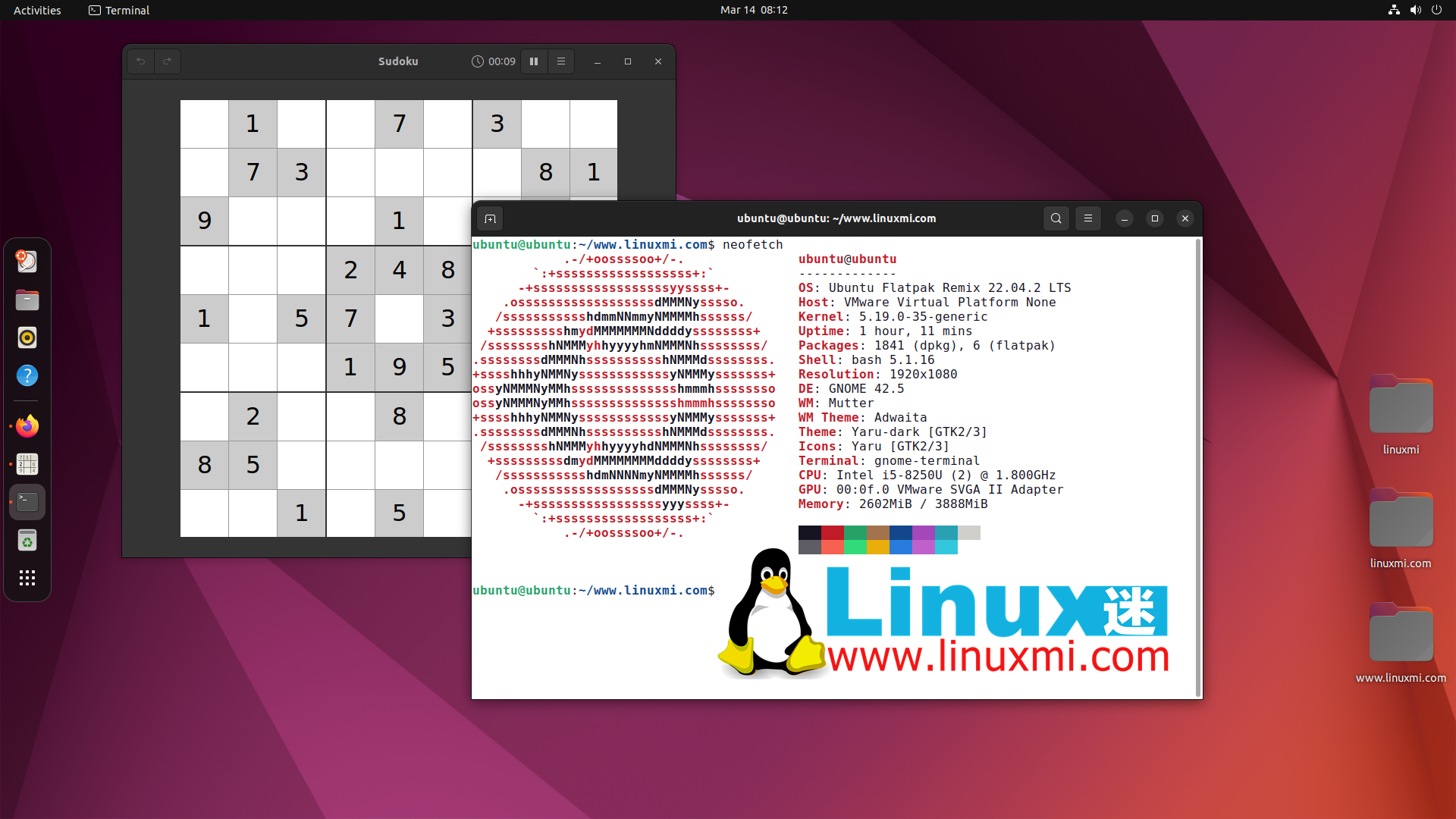Click the terminal window title text

(x=836, y=218)
